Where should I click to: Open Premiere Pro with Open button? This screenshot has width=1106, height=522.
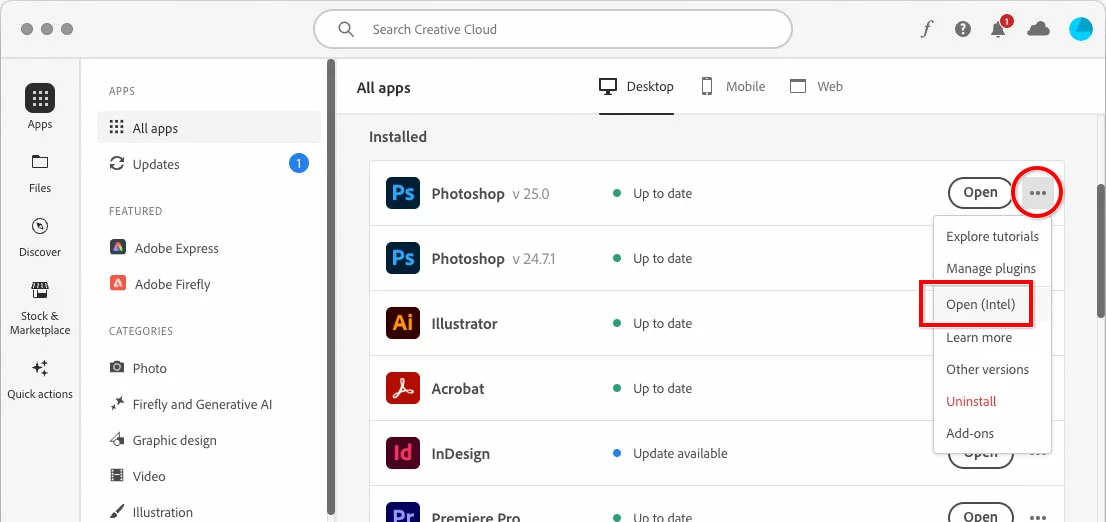pos(980,514)
